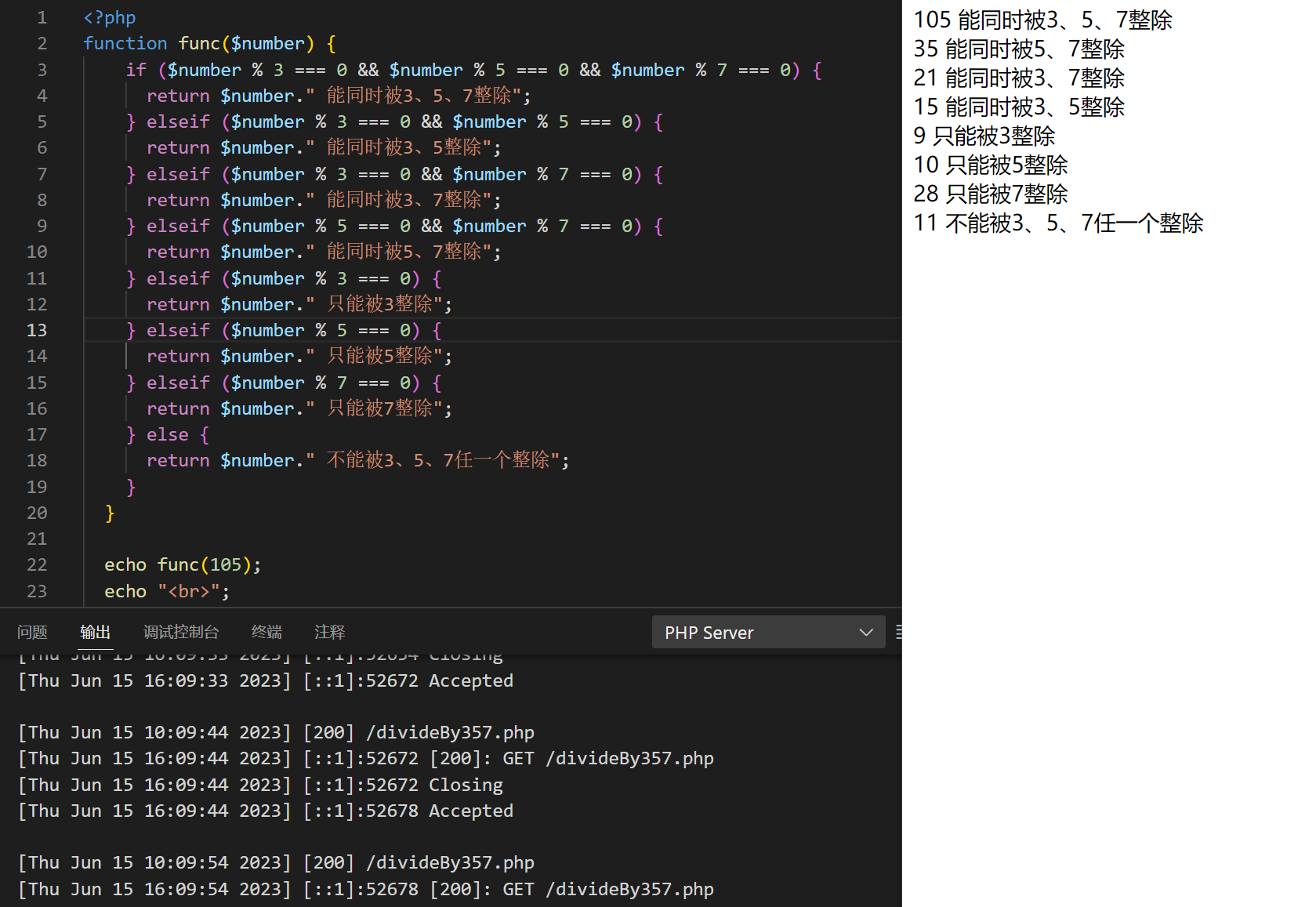Image resolution: width=1316 pixels, height=907 pixels.
Task: Click the 能同时被3、7整除 return line in code
Action: point(324,200)
